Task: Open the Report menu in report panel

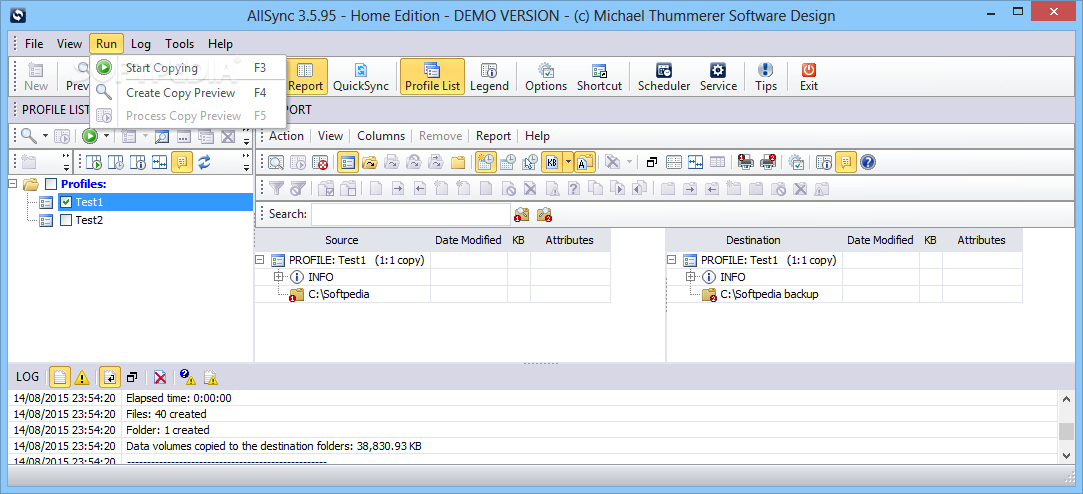Action: [x=493, y=136]
